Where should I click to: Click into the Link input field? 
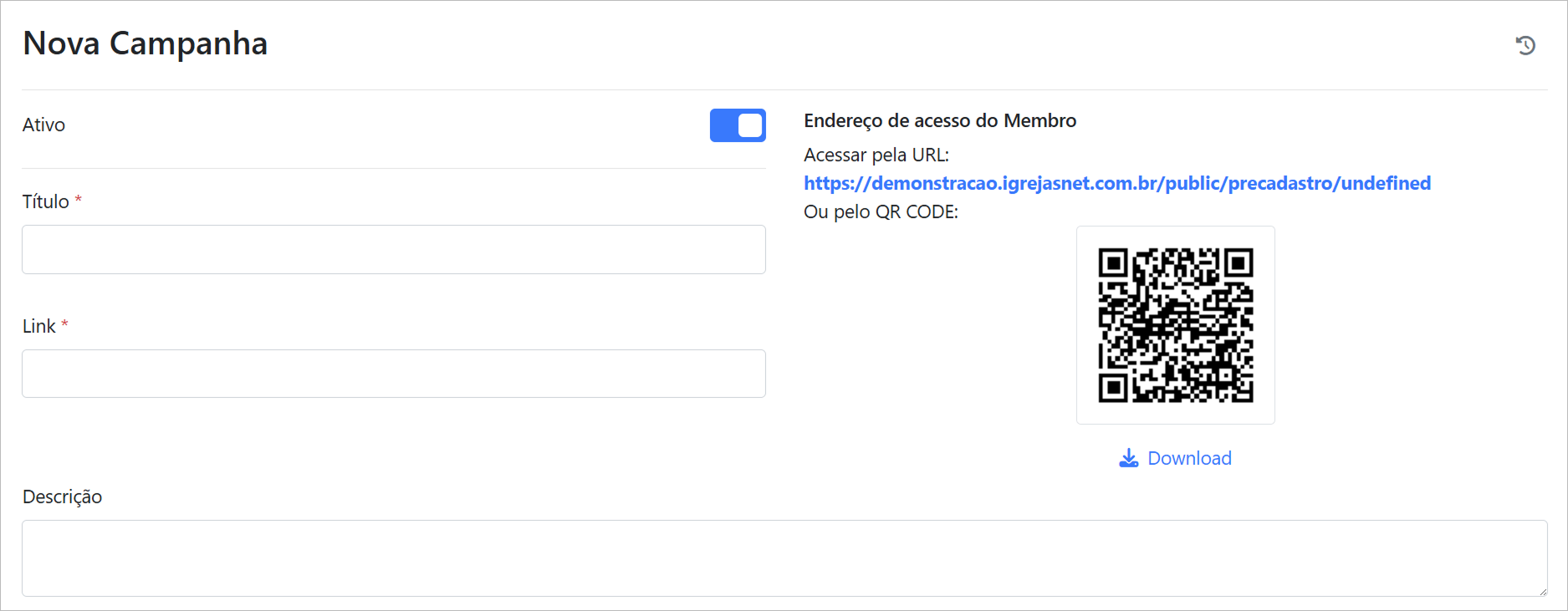click(x=393, y=374)
